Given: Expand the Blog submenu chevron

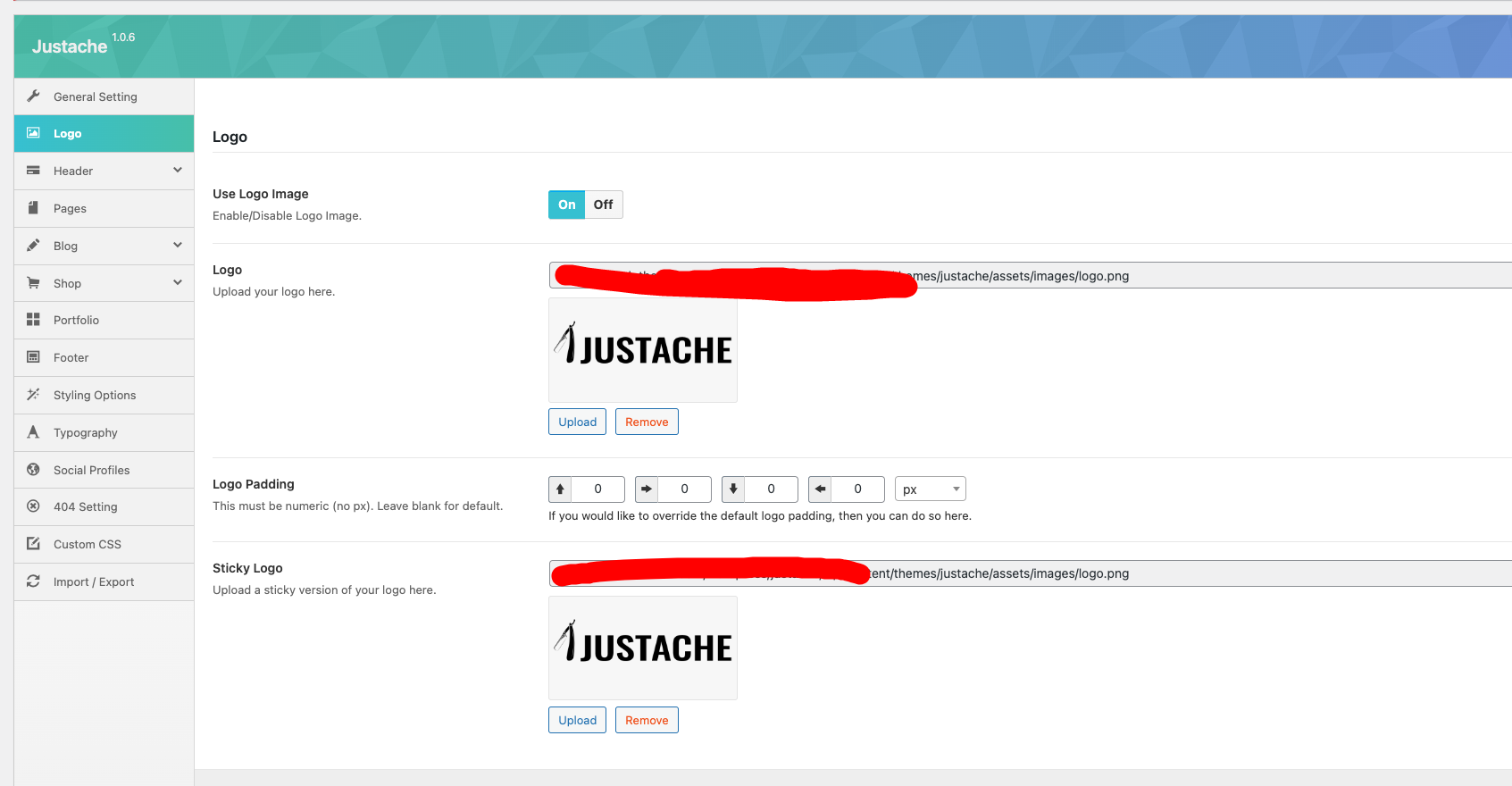Looking at the screenshot, I should (178, 245).
